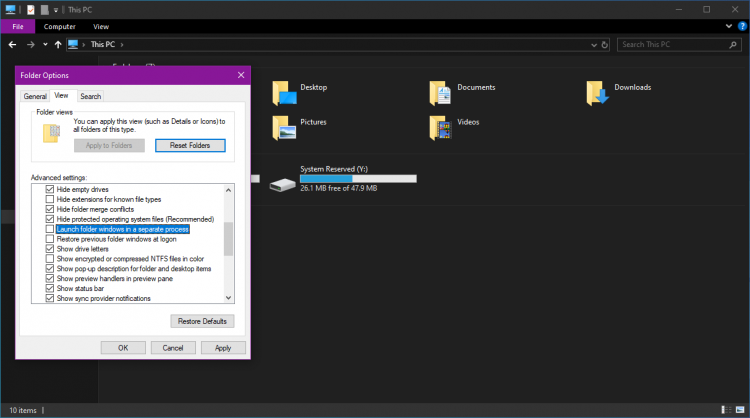Close the Folder Options dialog
The image size is (750, 418).
coord(241,75)
